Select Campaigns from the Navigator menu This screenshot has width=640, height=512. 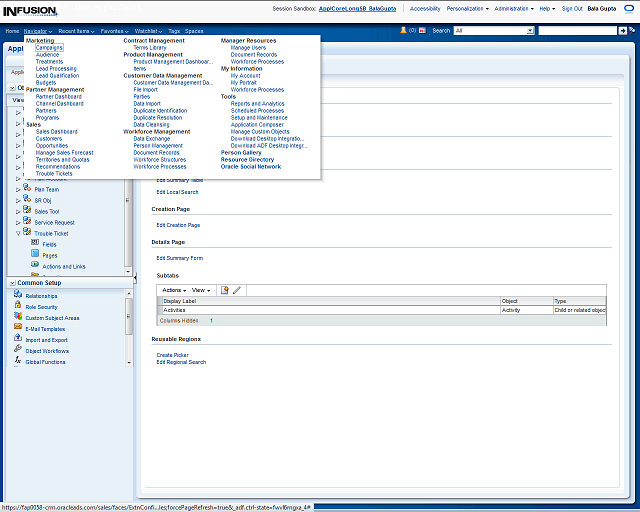[x=49, y=47]
